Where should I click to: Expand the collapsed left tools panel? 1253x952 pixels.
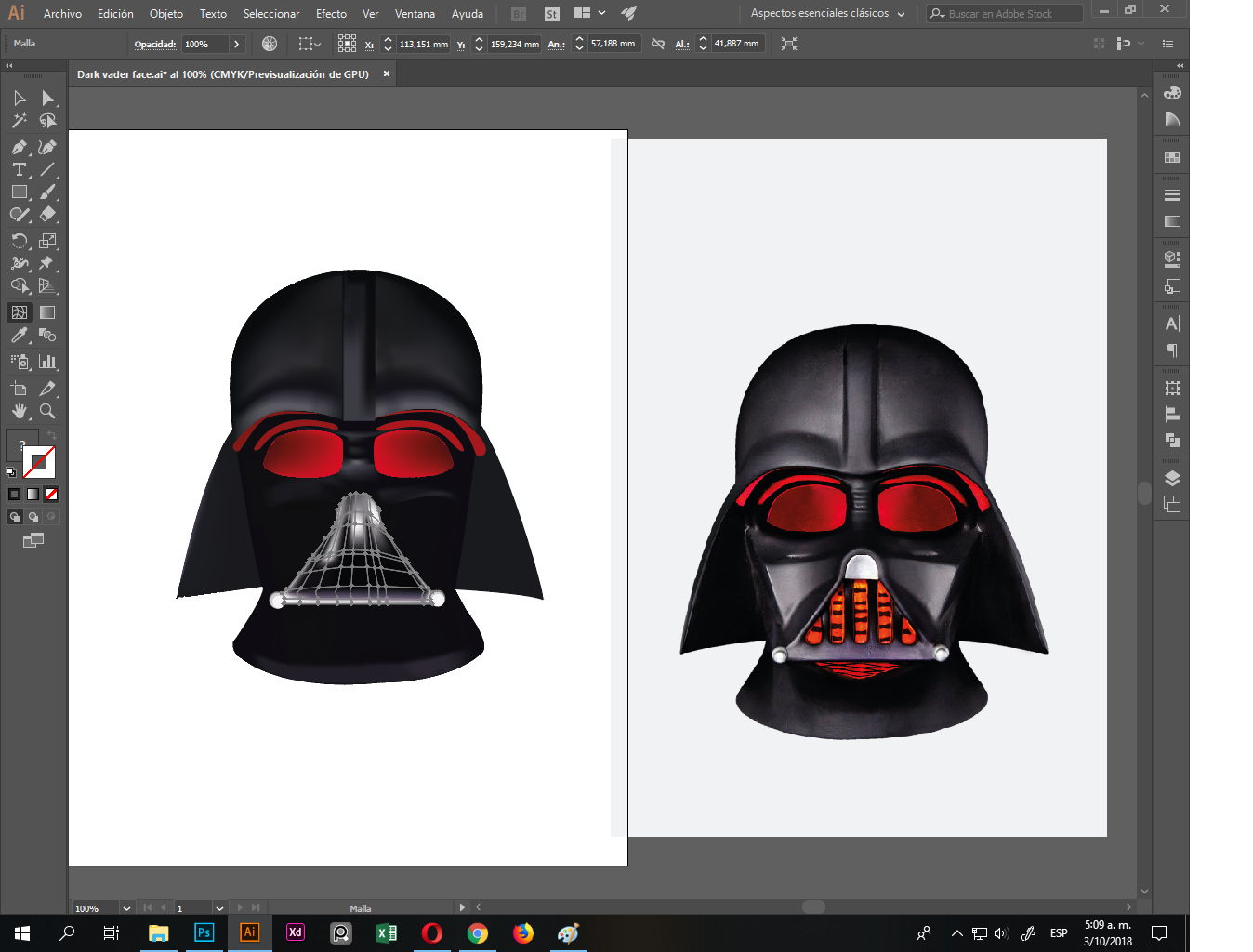tap(9, 66)
